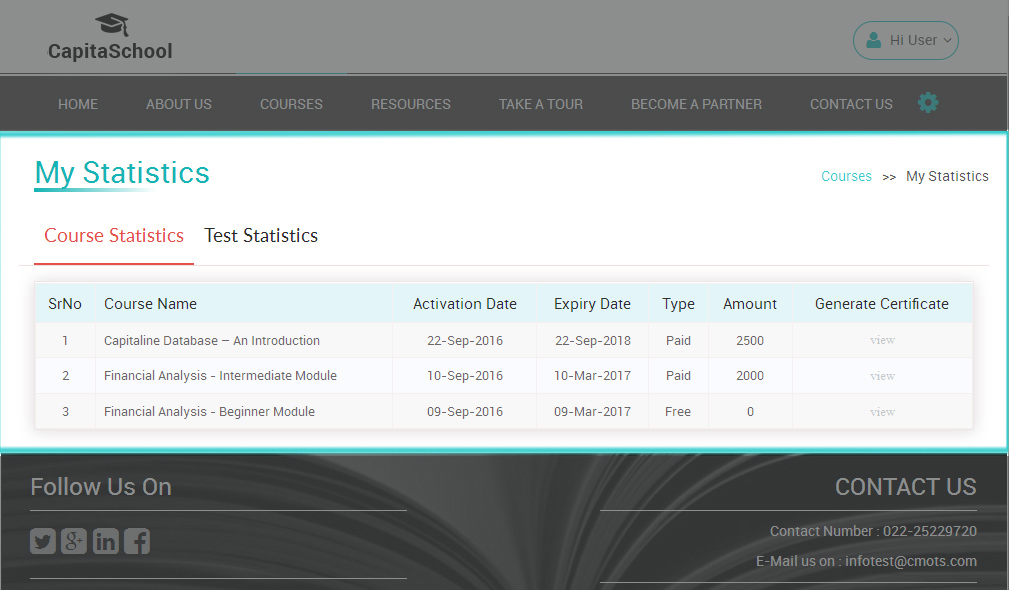
Task: Click view for Capitaline Database certificate
Action: 882,340
